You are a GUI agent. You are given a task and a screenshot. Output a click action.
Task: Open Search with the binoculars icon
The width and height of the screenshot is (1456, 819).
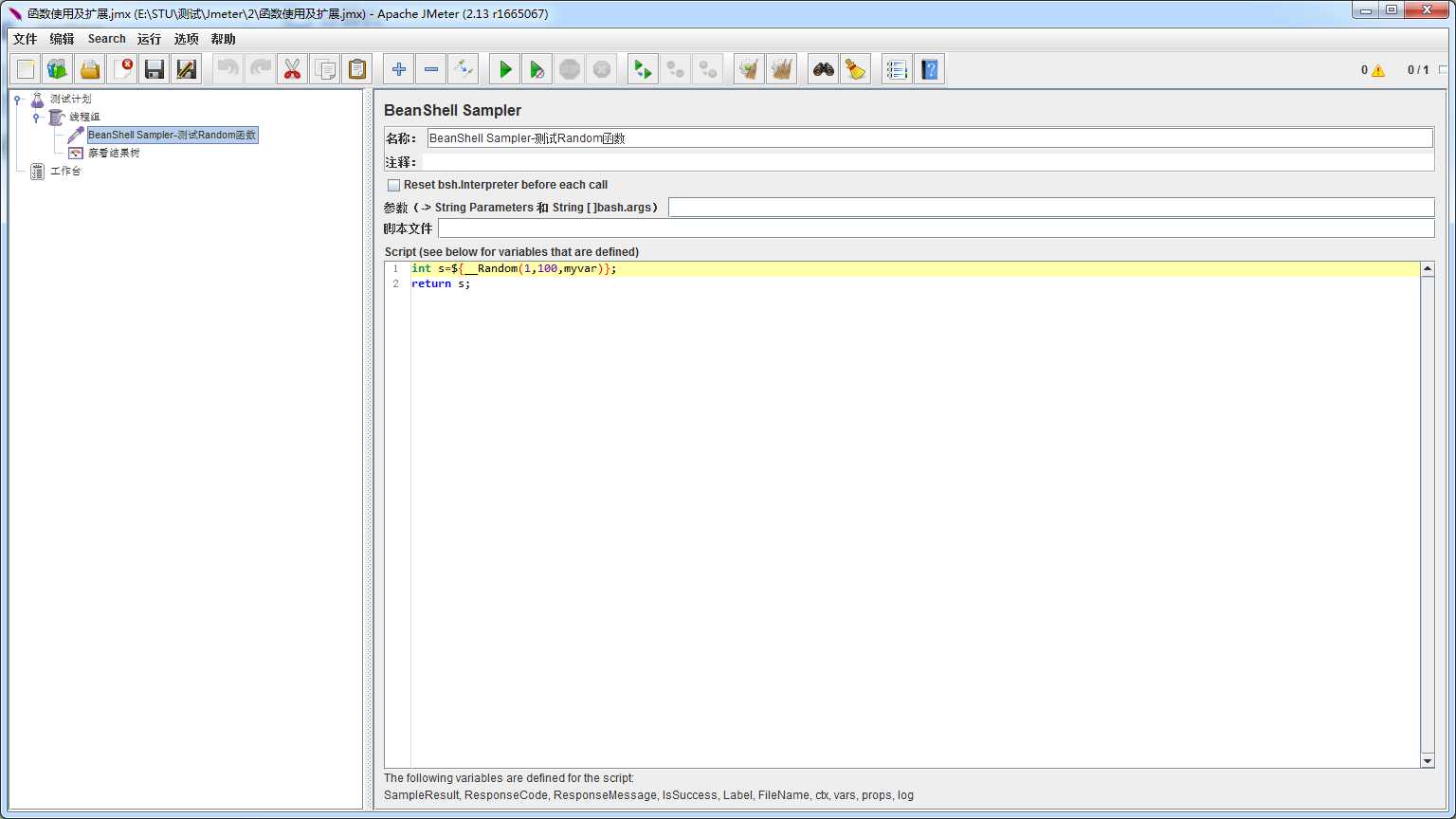[x=824, y=69]
